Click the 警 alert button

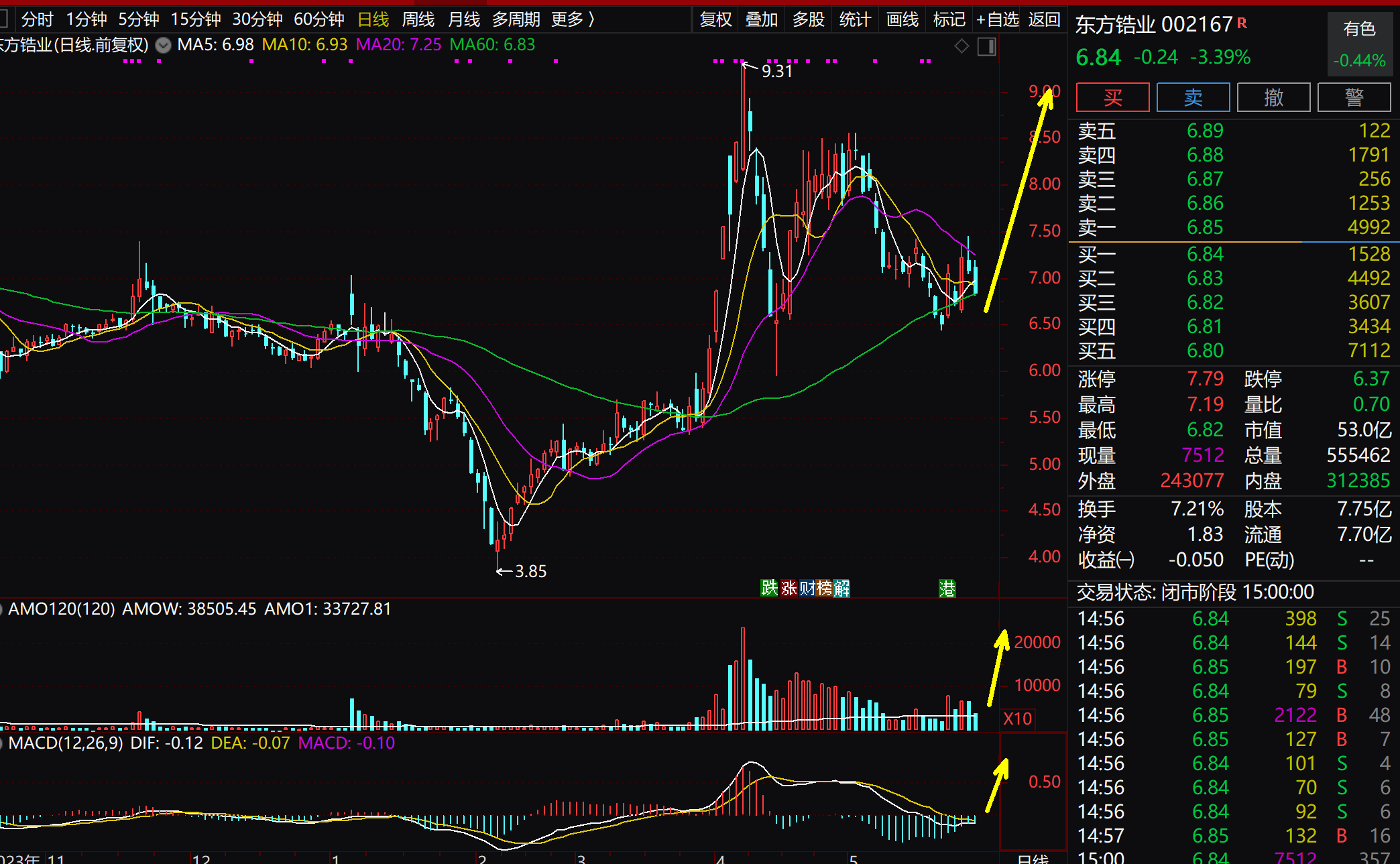click(1354, 98)
